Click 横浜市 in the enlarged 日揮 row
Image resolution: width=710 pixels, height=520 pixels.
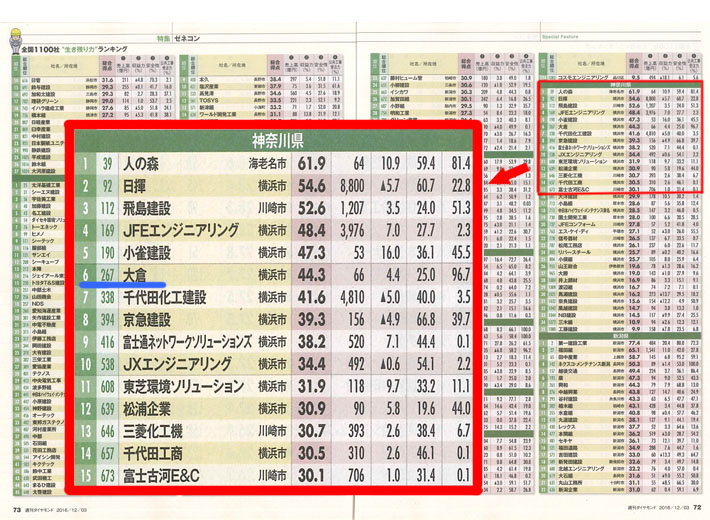(x=273, y=186)
